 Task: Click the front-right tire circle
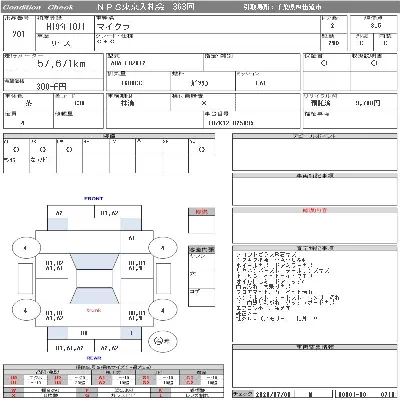162,248
